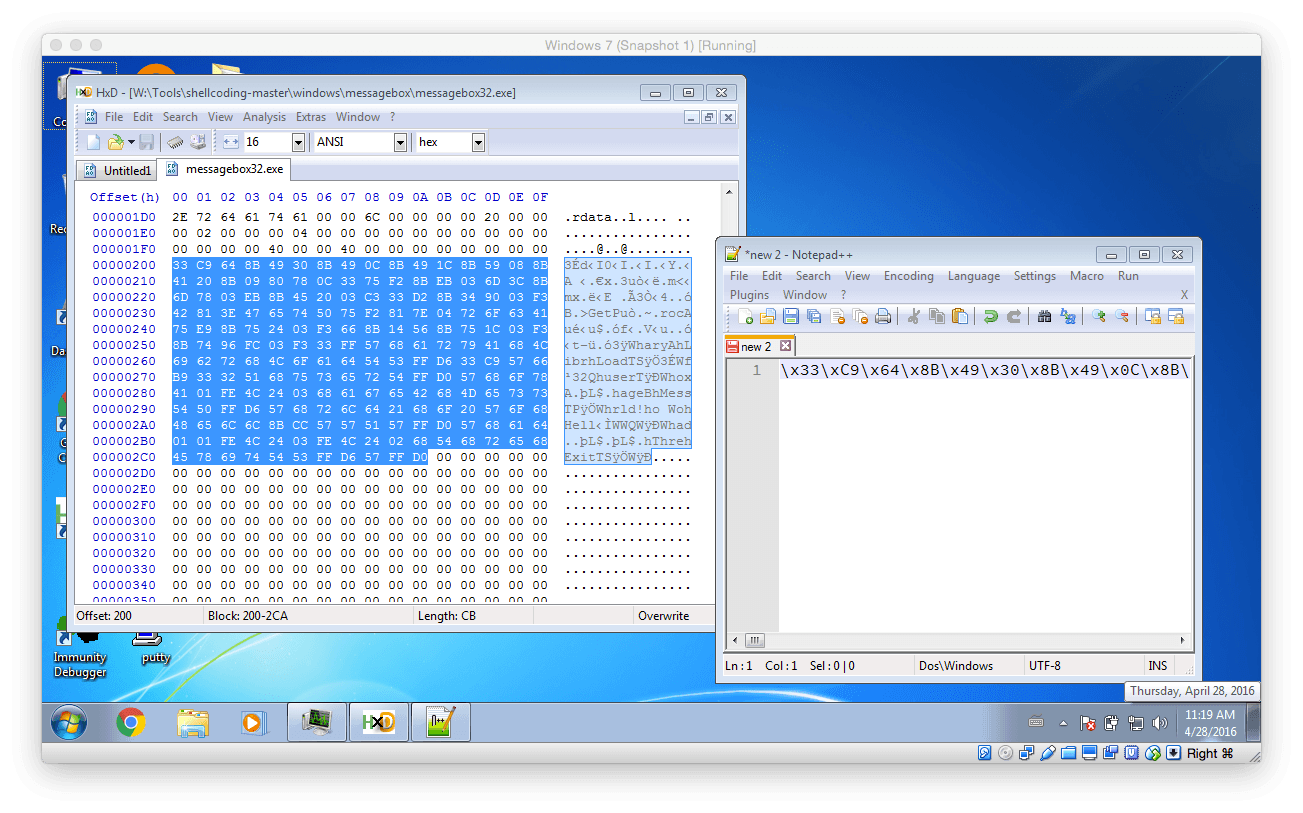
Task: Open disk icon in HxD toolbar
Action: [x=198, y=142]
